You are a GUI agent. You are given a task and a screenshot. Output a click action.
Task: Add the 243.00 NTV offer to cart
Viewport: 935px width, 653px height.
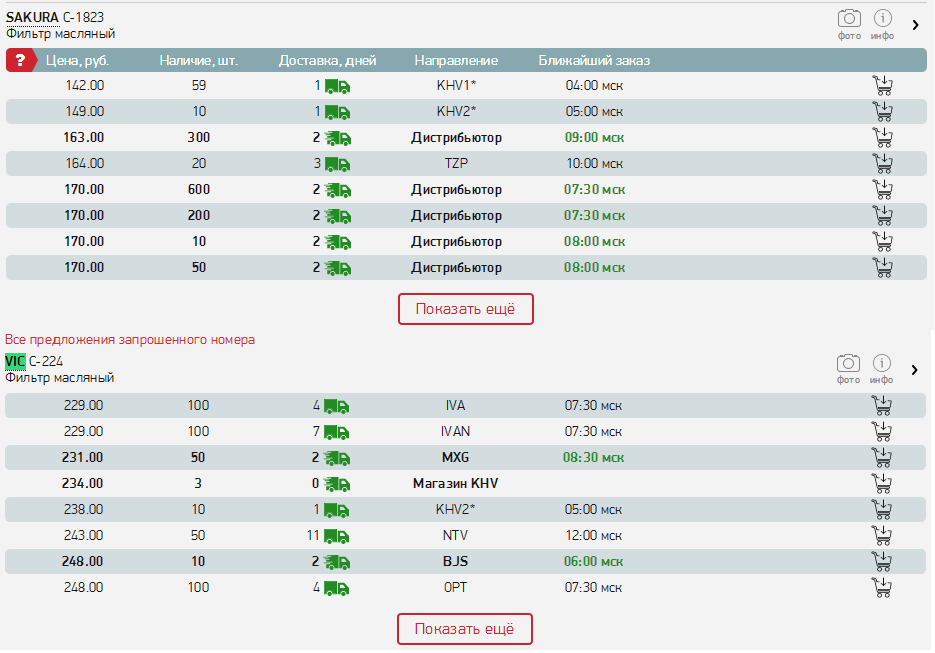pyautogui.click(x=881, y=536)
